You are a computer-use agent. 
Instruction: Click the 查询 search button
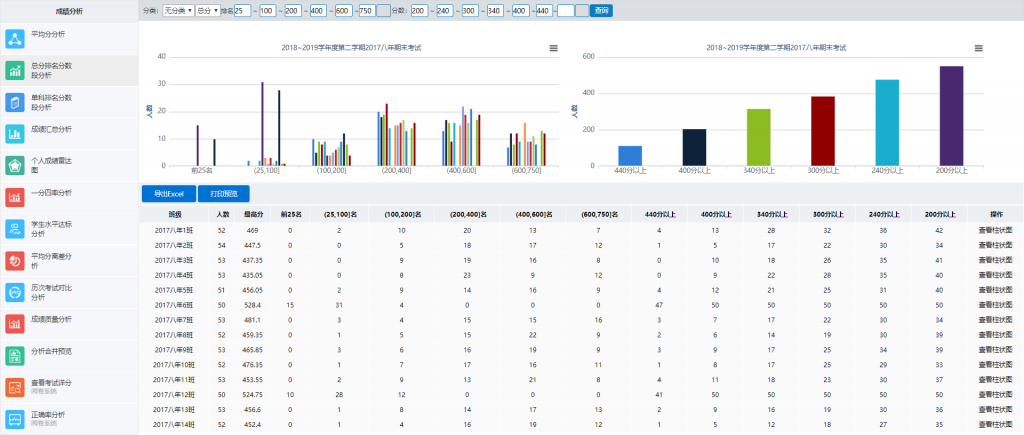click(x=601, y=10)
